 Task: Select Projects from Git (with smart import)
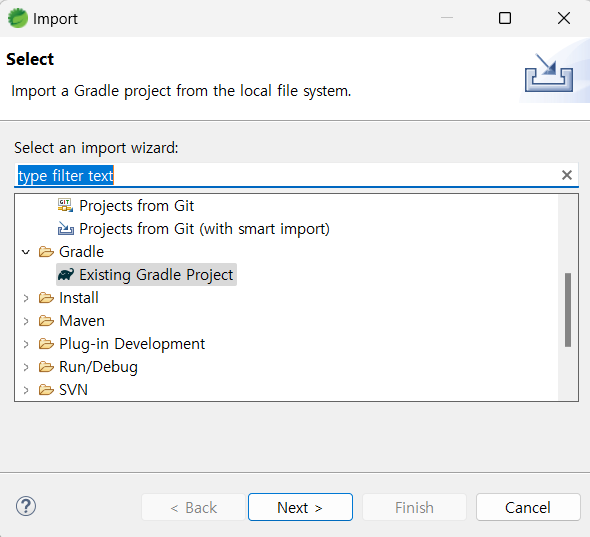[194, 228]
